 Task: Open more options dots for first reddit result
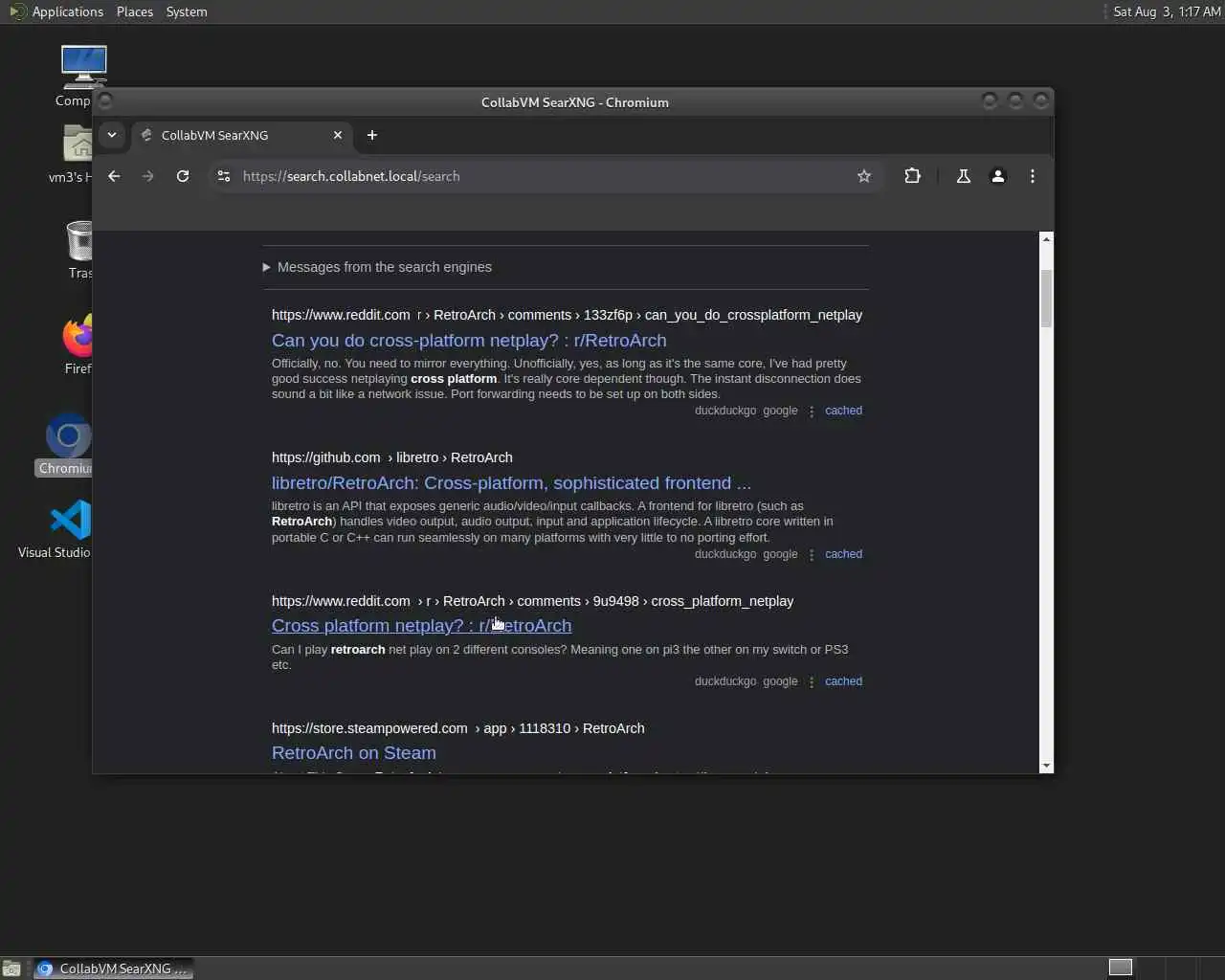[x=812, y=412]
